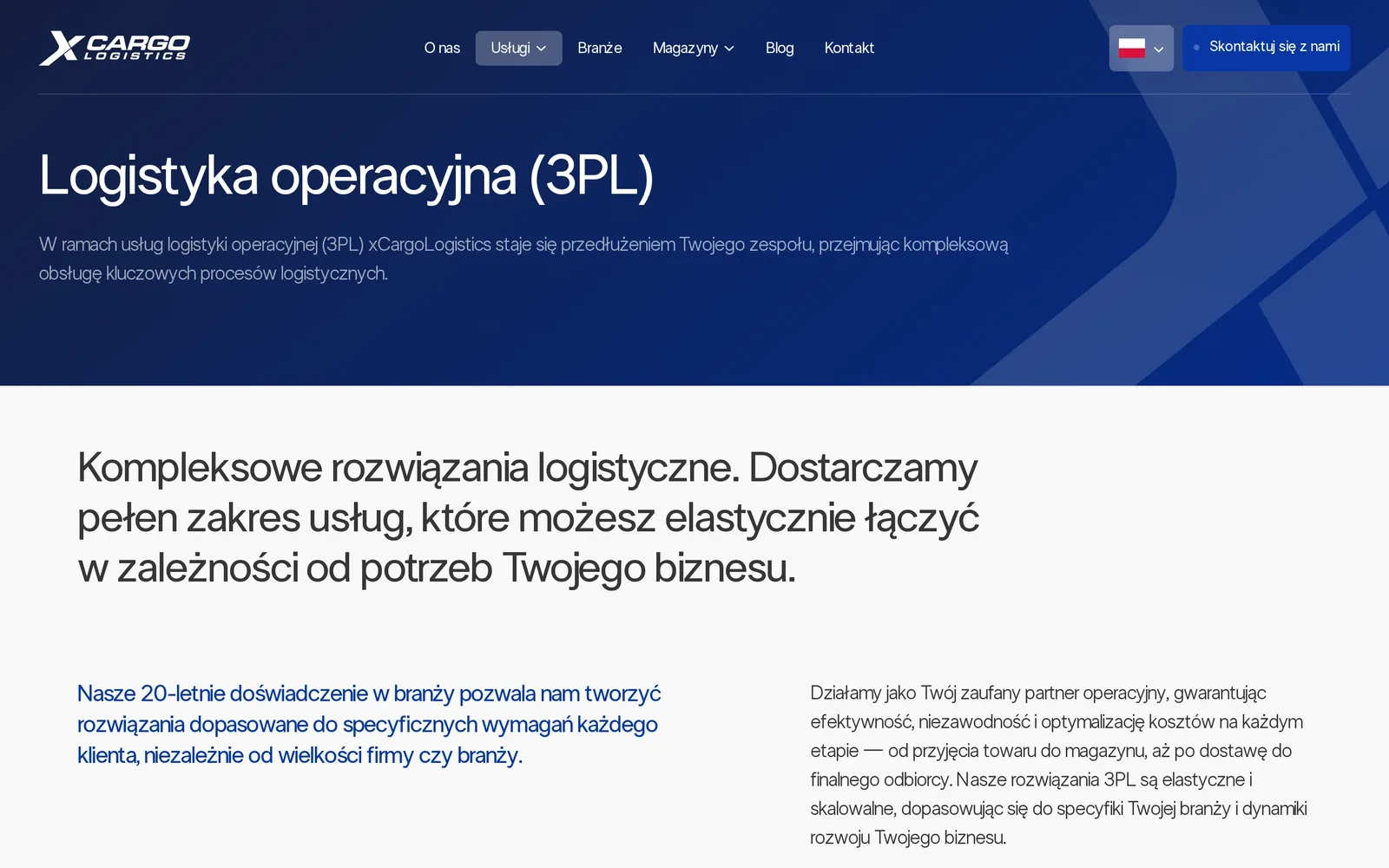Click the Skontaktuj się z nami button
This screenshot has width=1389, height=868.
tap(1266, 48)
